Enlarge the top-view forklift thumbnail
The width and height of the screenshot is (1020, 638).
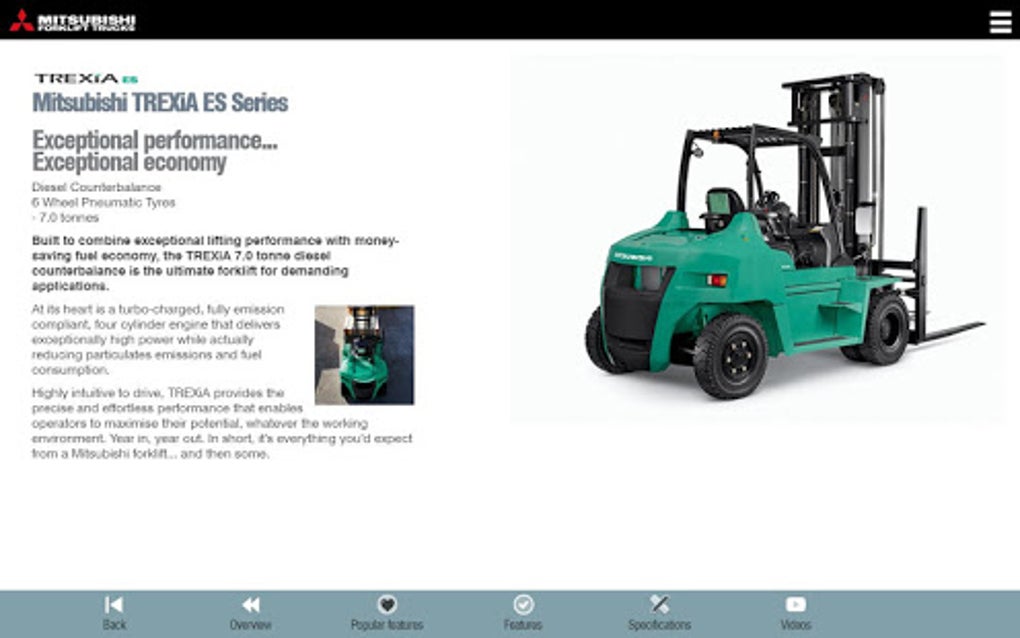coord(364,355)
